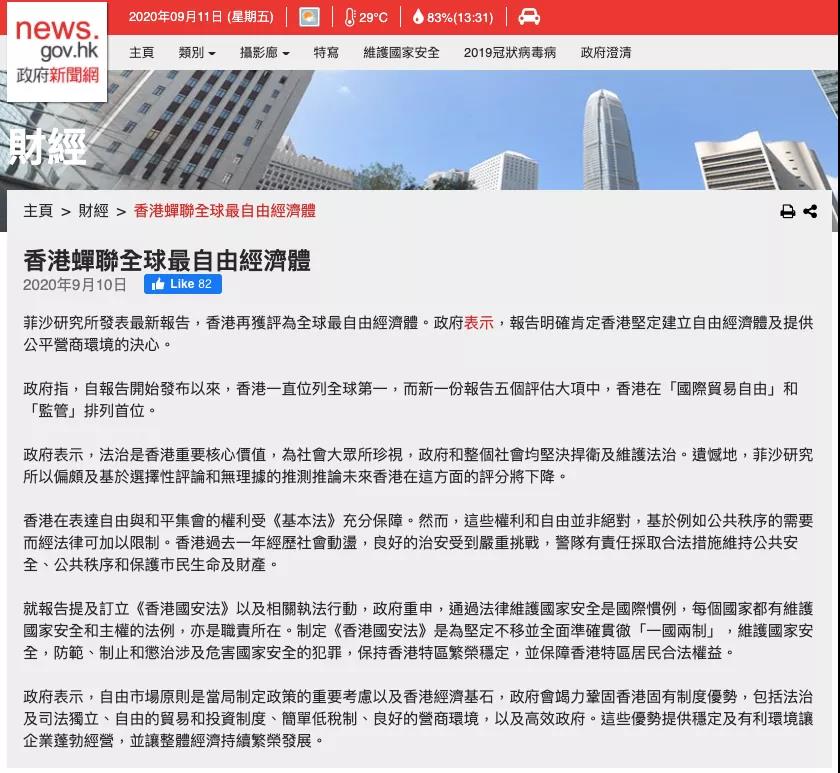Click the 主頁 breadcrumb link
This screenshot has width=840, height=773.
pos(38,211)
